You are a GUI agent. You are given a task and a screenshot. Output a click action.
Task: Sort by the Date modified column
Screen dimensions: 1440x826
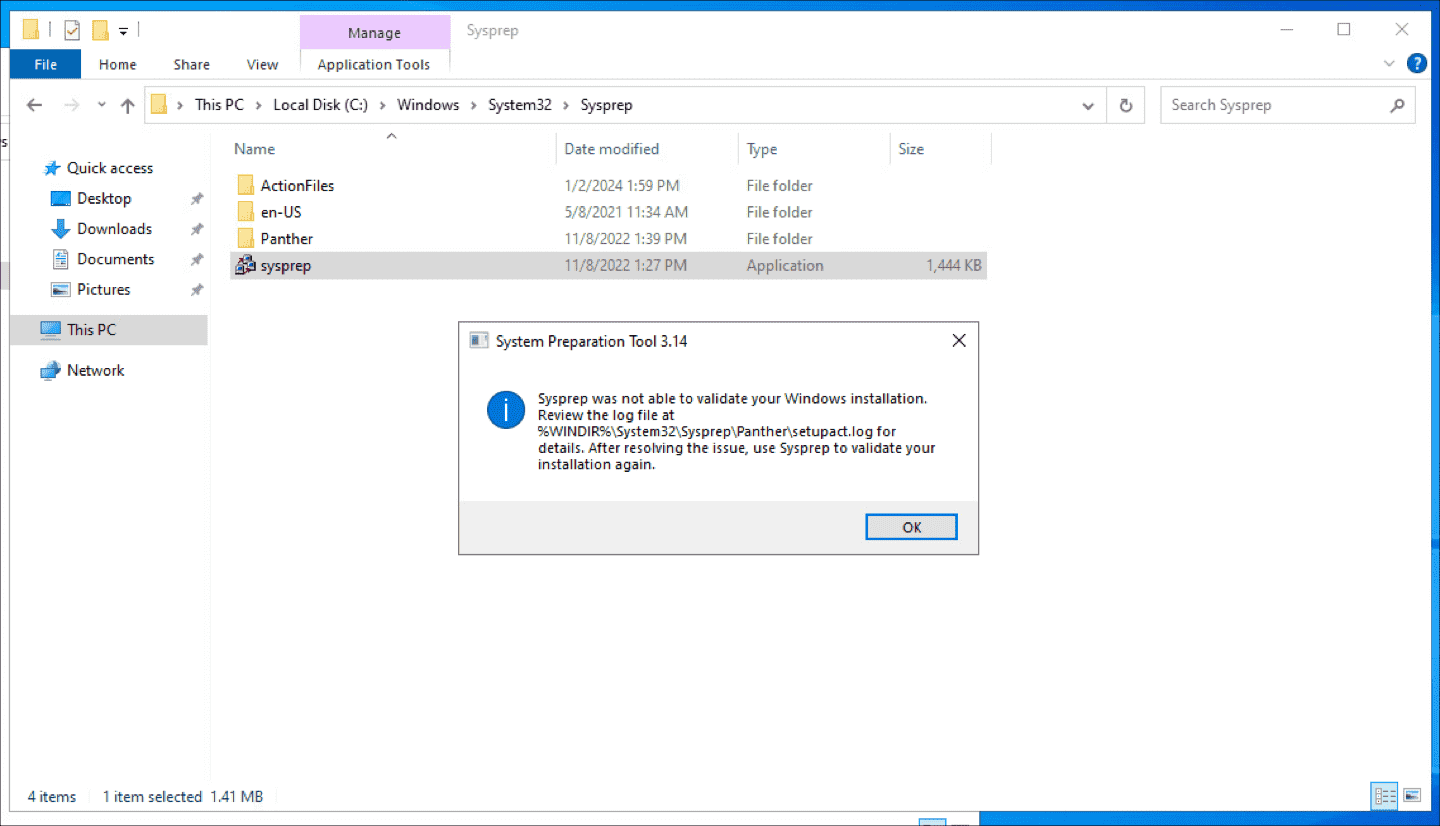click(x=647, y=149)
